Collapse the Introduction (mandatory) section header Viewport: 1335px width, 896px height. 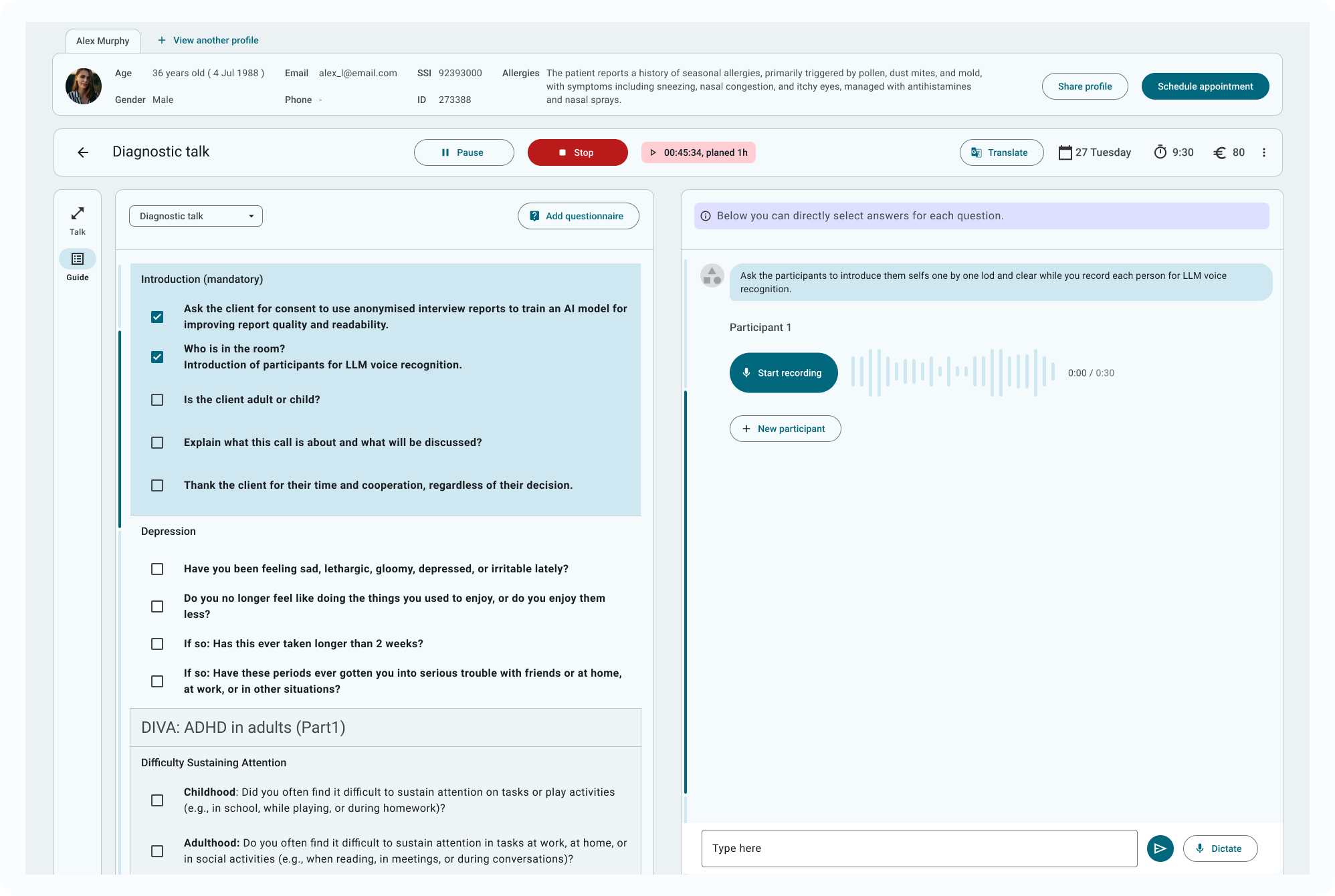(202, 279)
